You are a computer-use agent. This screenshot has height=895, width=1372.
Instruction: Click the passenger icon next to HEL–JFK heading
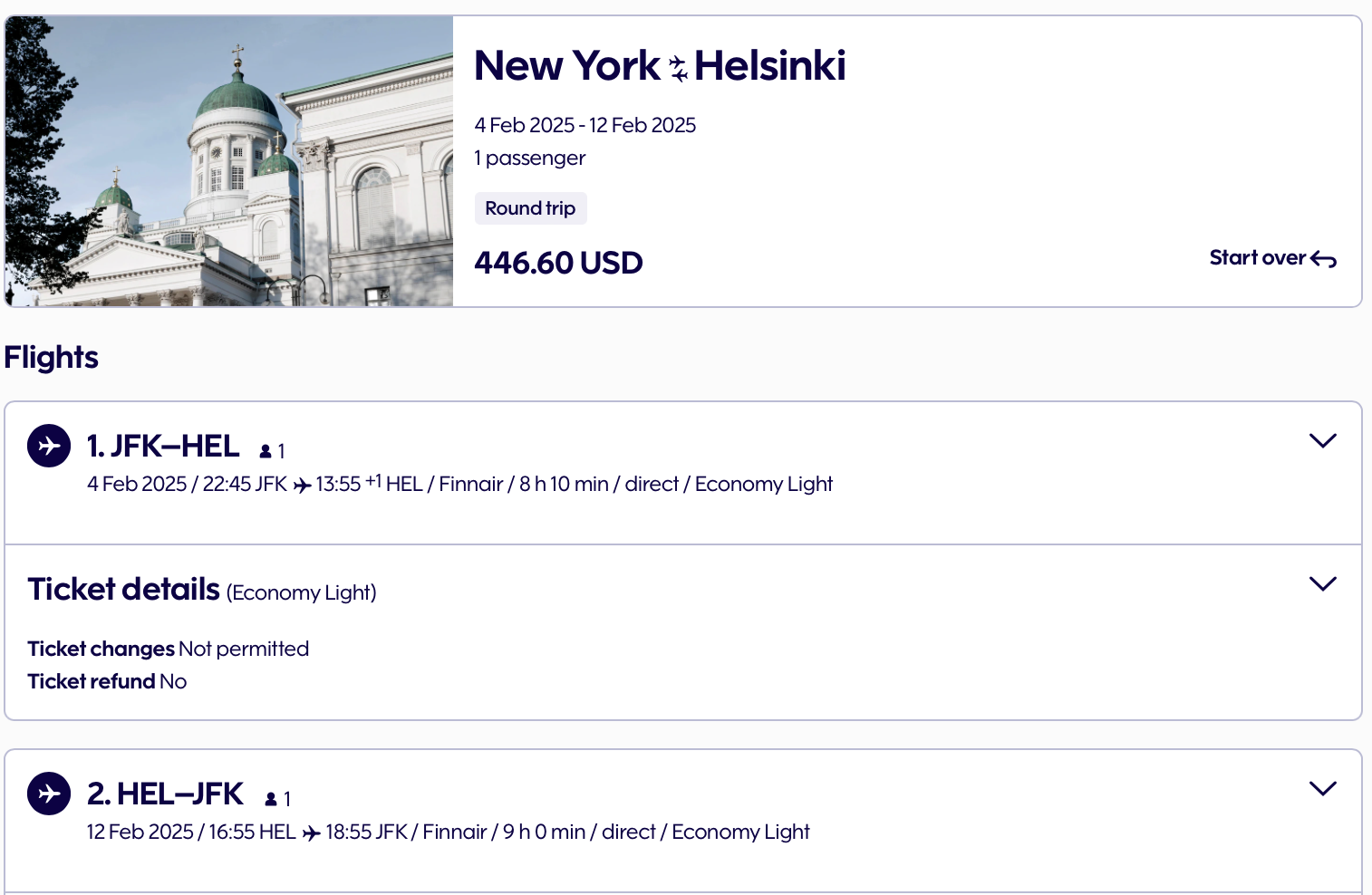271,799
